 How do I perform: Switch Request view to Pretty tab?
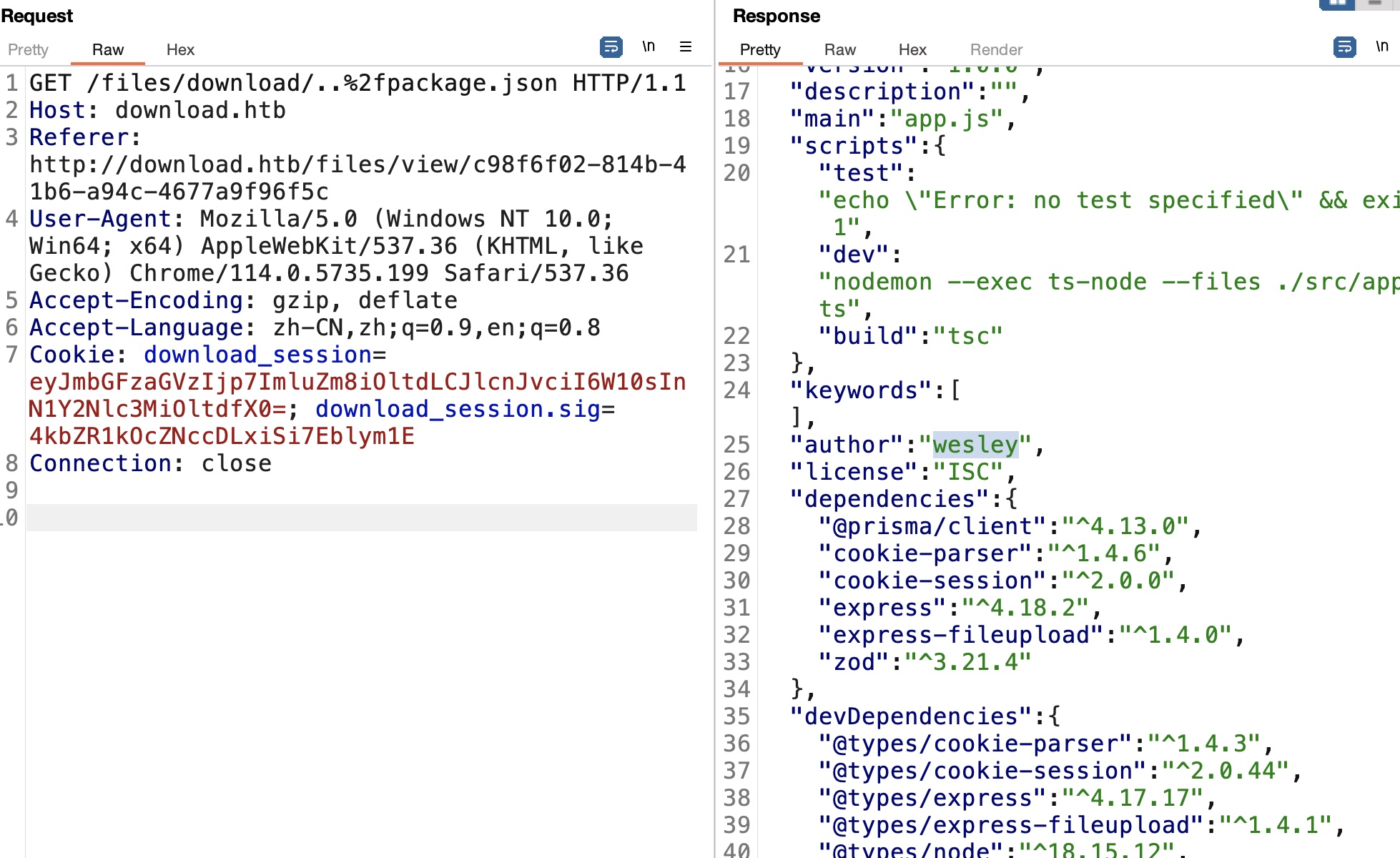(28, 50)
